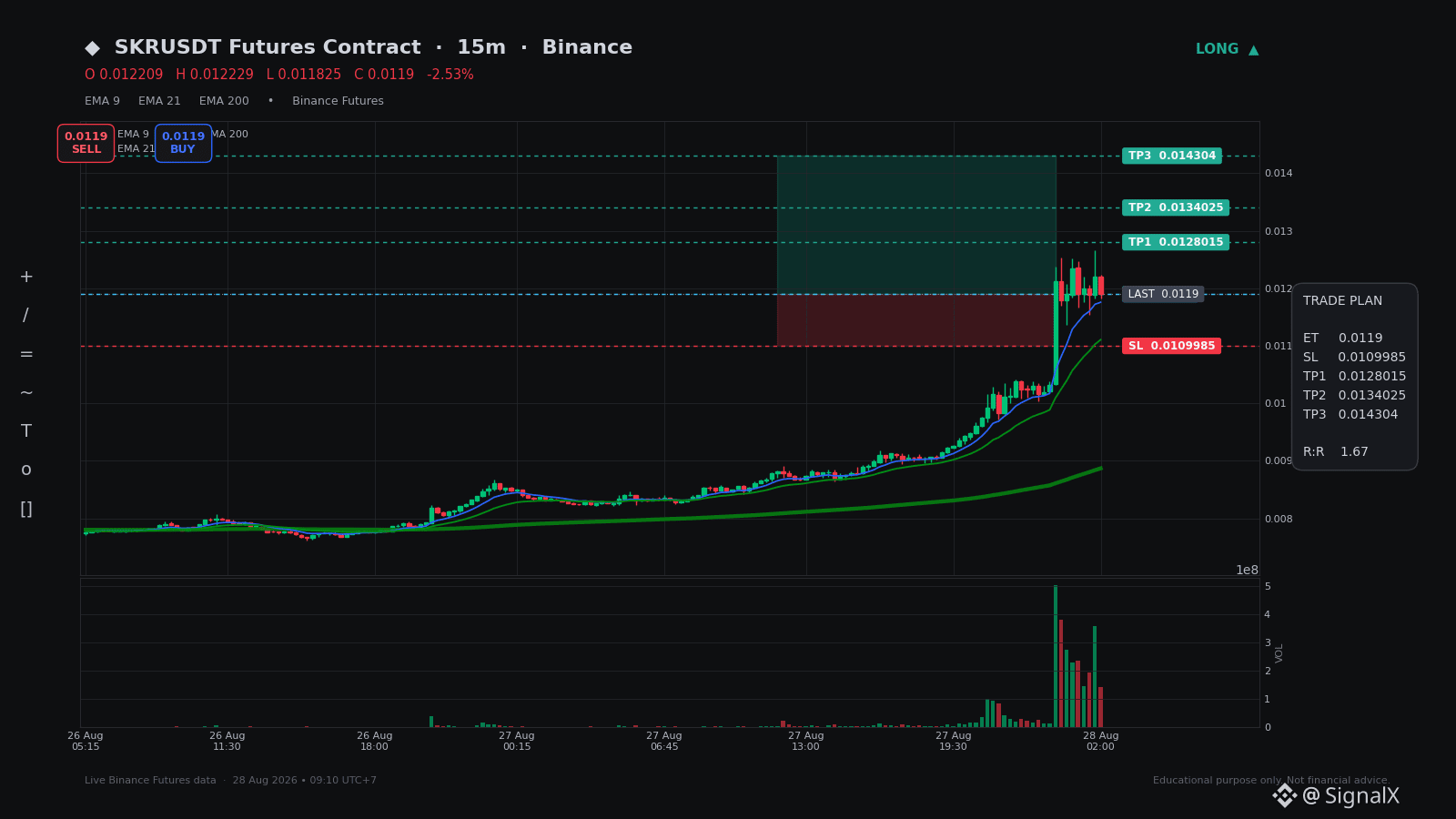The width and height of the screenshot is (1456, 819).
Task: Select the TP2 0.0134025 price label
Action: point(1176,207)
